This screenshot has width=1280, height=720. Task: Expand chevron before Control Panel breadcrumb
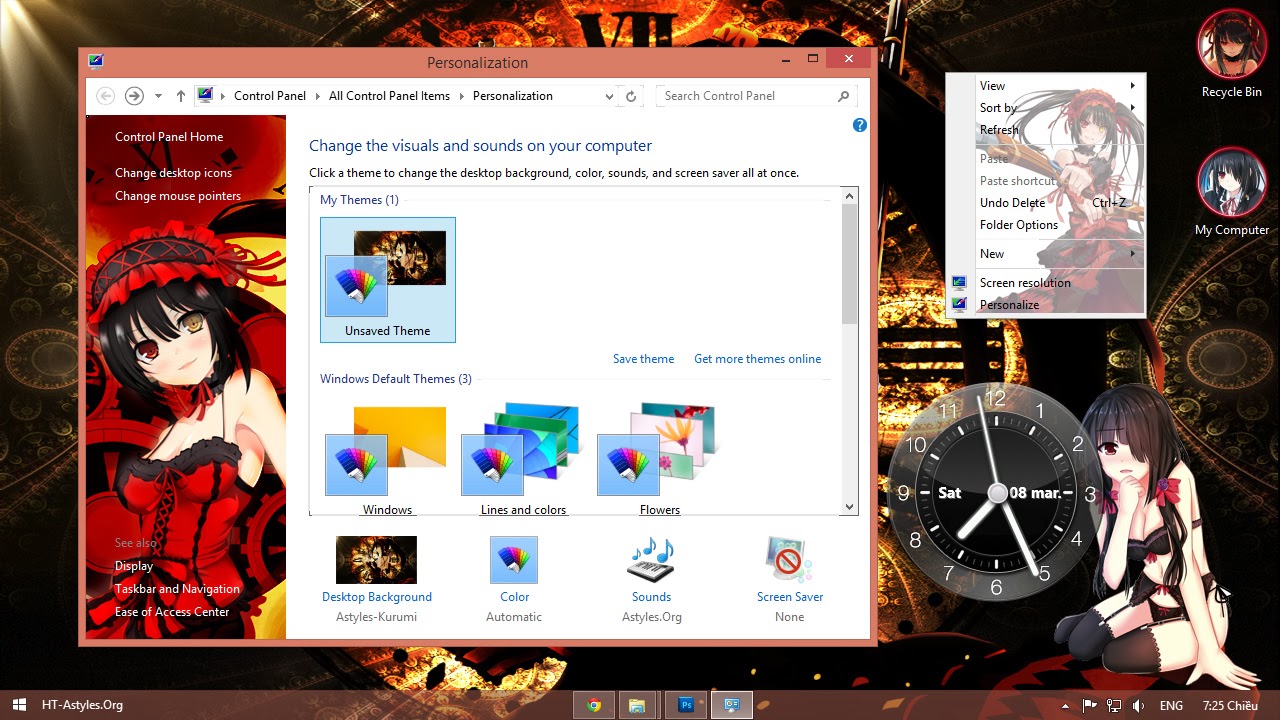tap(223, 96)
